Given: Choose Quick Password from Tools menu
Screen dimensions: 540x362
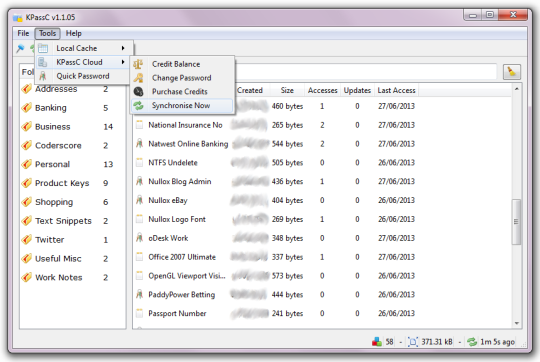Looking at the screenshot, I should tap(83, 76).
